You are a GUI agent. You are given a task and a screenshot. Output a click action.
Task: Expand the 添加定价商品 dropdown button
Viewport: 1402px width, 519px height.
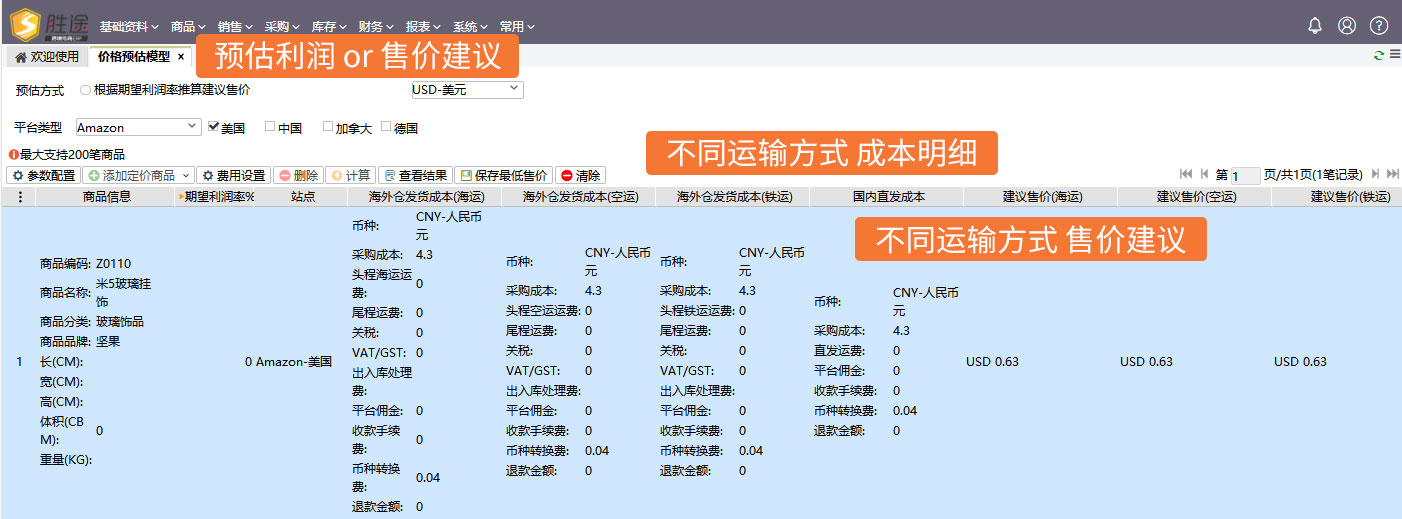click(x=184, y=175)
